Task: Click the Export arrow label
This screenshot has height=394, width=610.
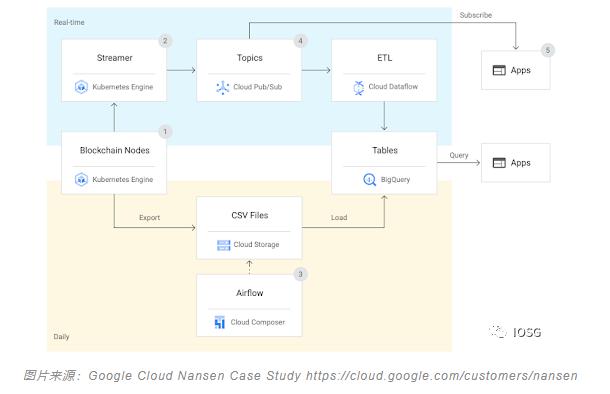Action: click(x=149, y=218)
